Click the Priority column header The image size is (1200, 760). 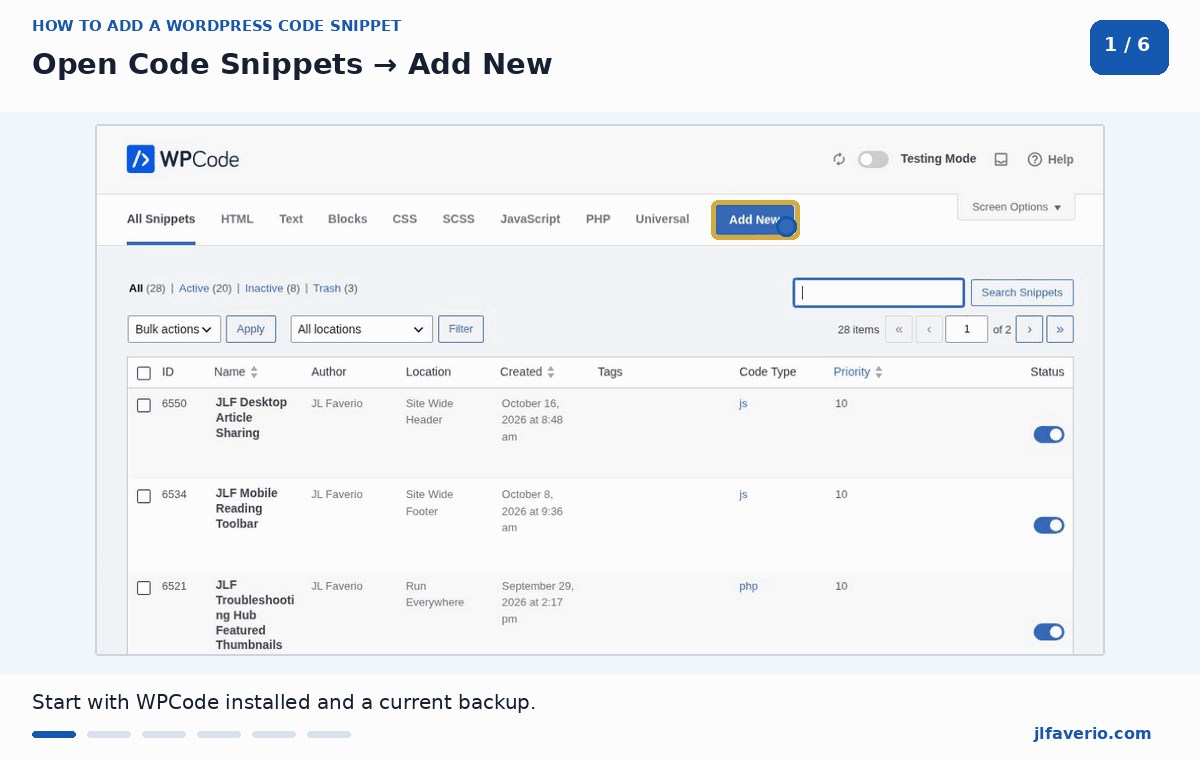pyautogui.click(x=852, y=372)
